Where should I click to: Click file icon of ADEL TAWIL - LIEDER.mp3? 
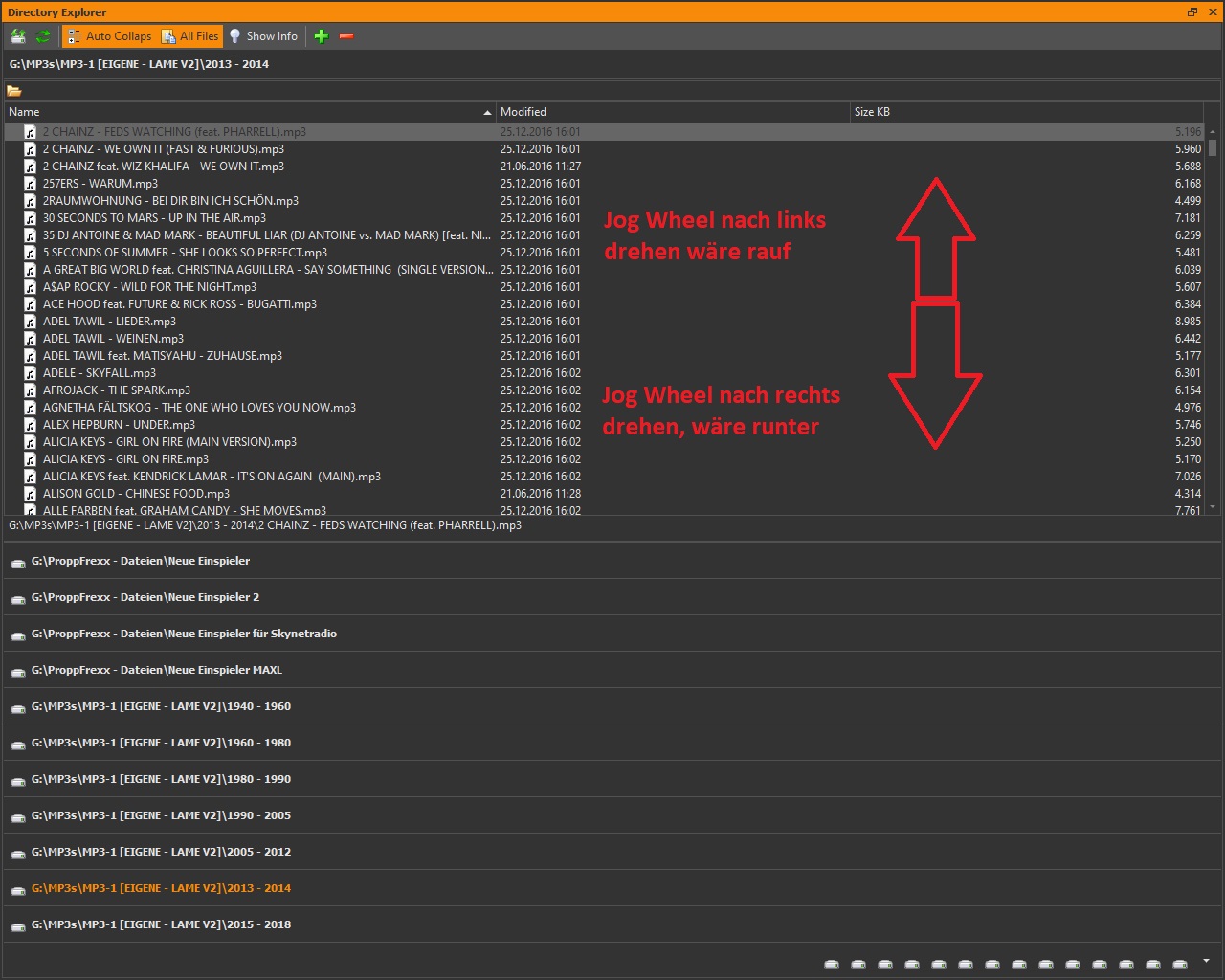31,322
